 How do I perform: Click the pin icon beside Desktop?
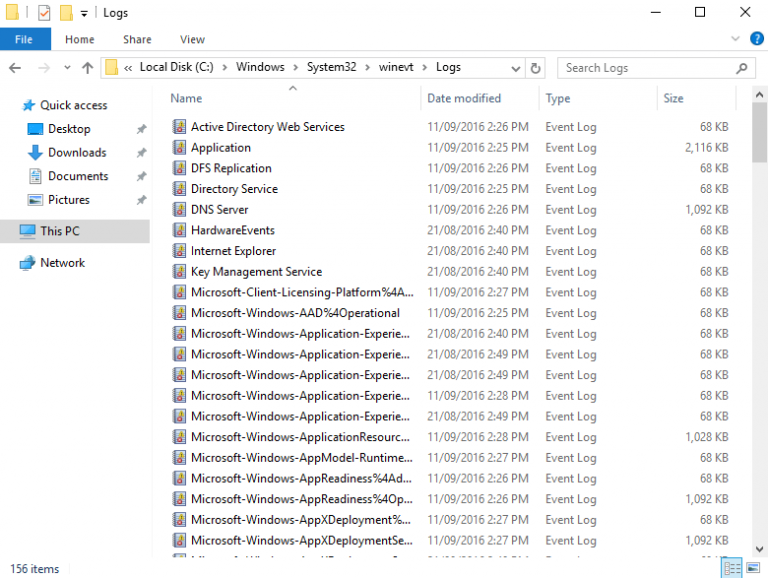(141, 129)
